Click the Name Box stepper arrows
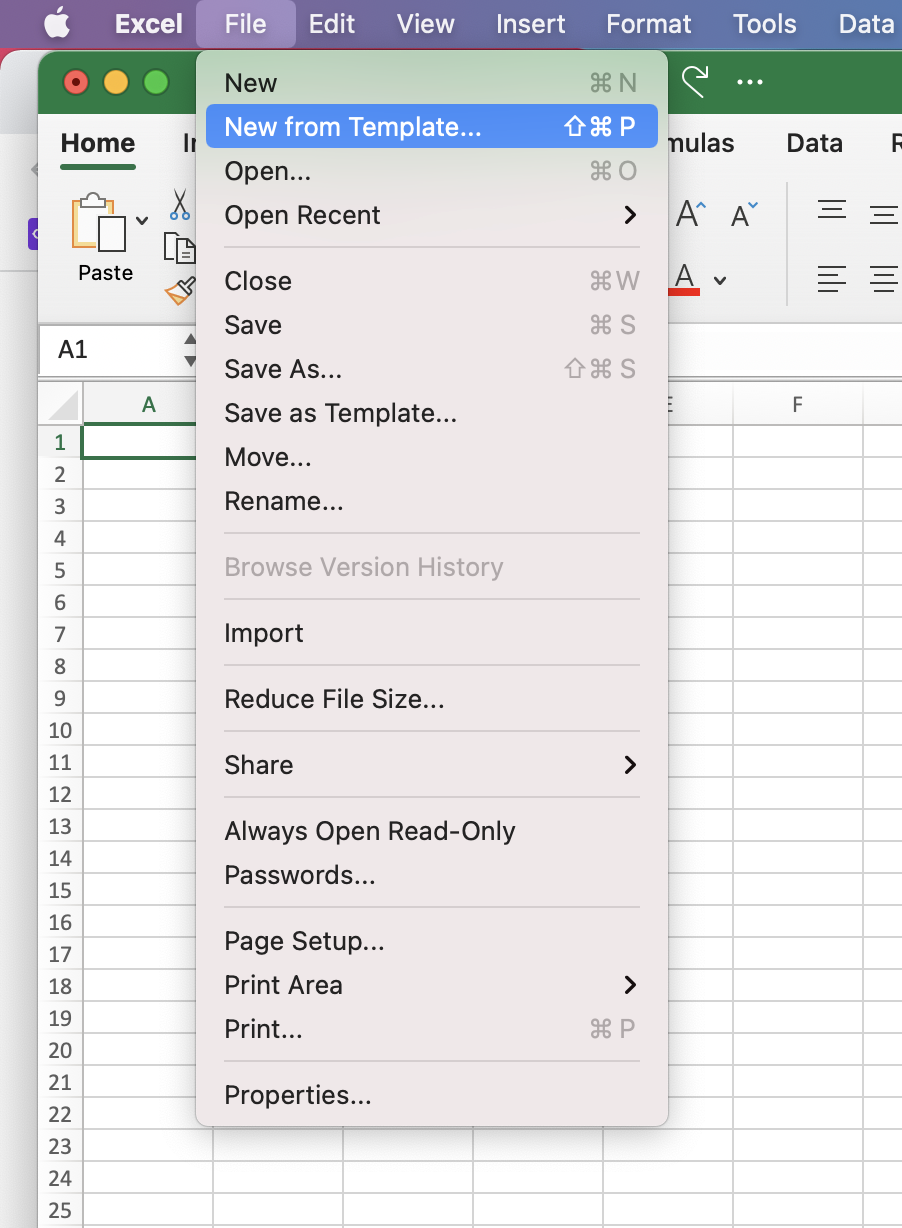 pyautogui.click(x=190, y=349)
